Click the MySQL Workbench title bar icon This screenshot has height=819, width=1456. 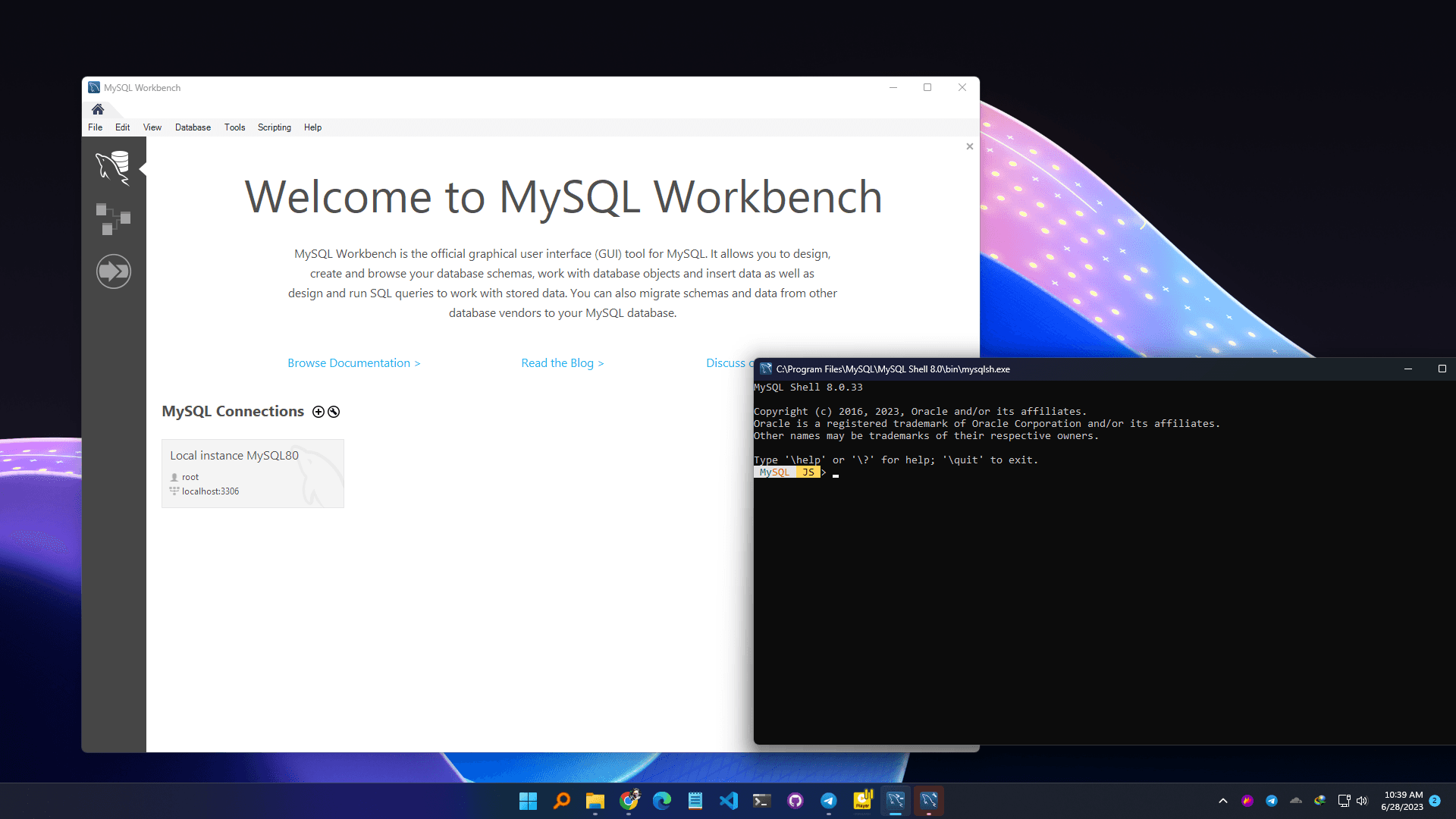coord(94,88)
